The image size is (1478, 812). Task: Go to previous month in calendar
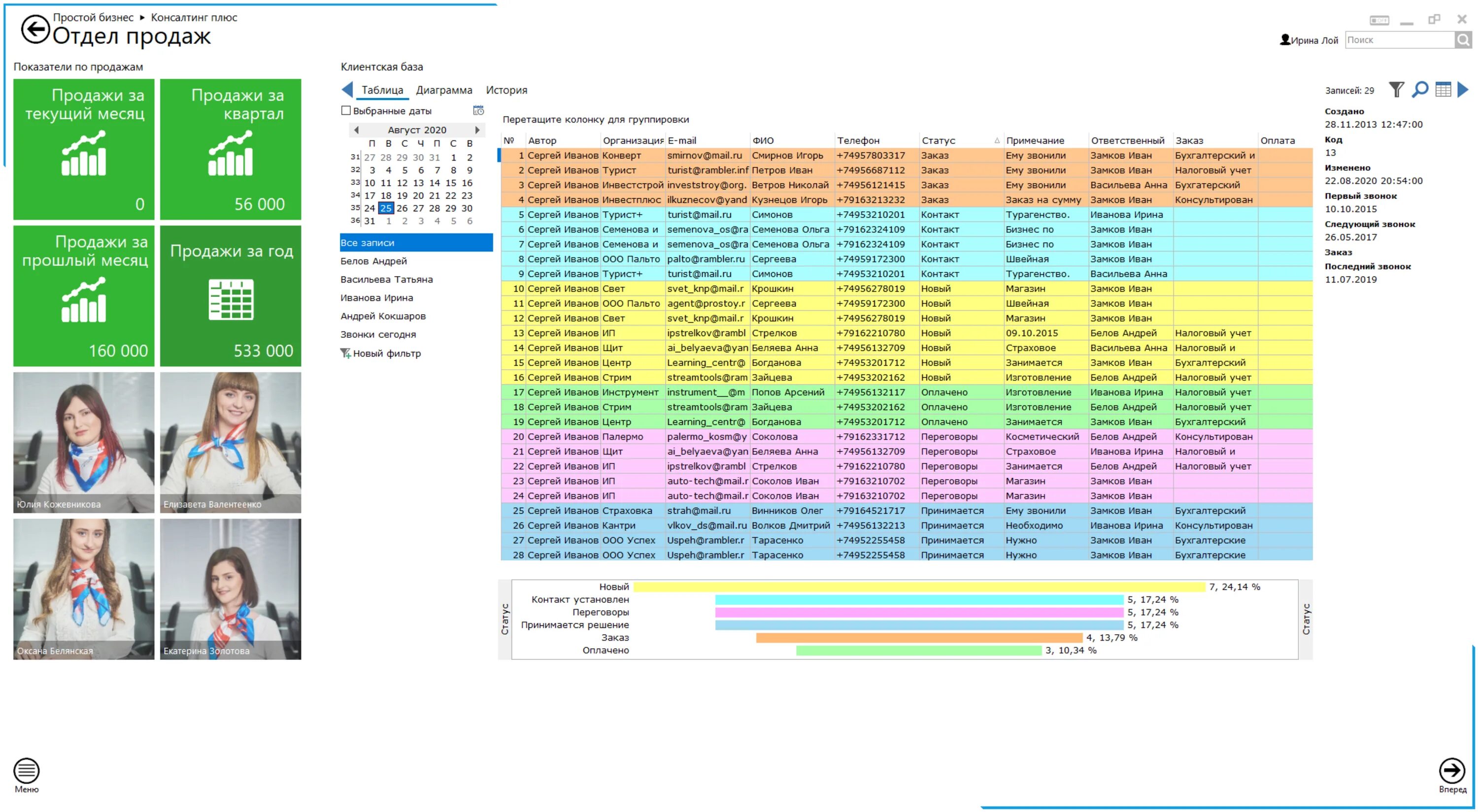(x=356, y=130)
